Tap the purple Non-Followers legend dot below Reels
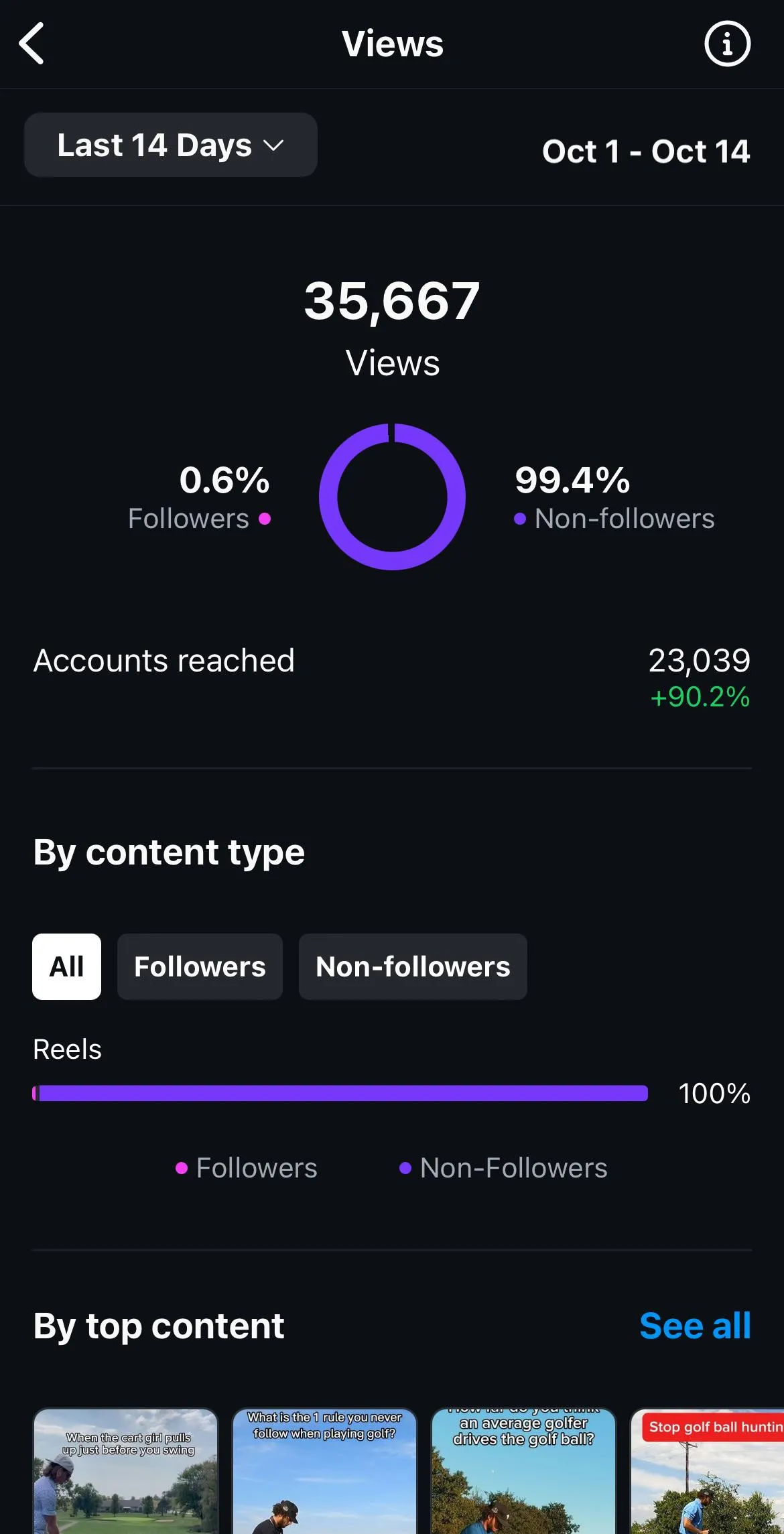Viewport: 784px width, 1534px height. click(405, 1168)
